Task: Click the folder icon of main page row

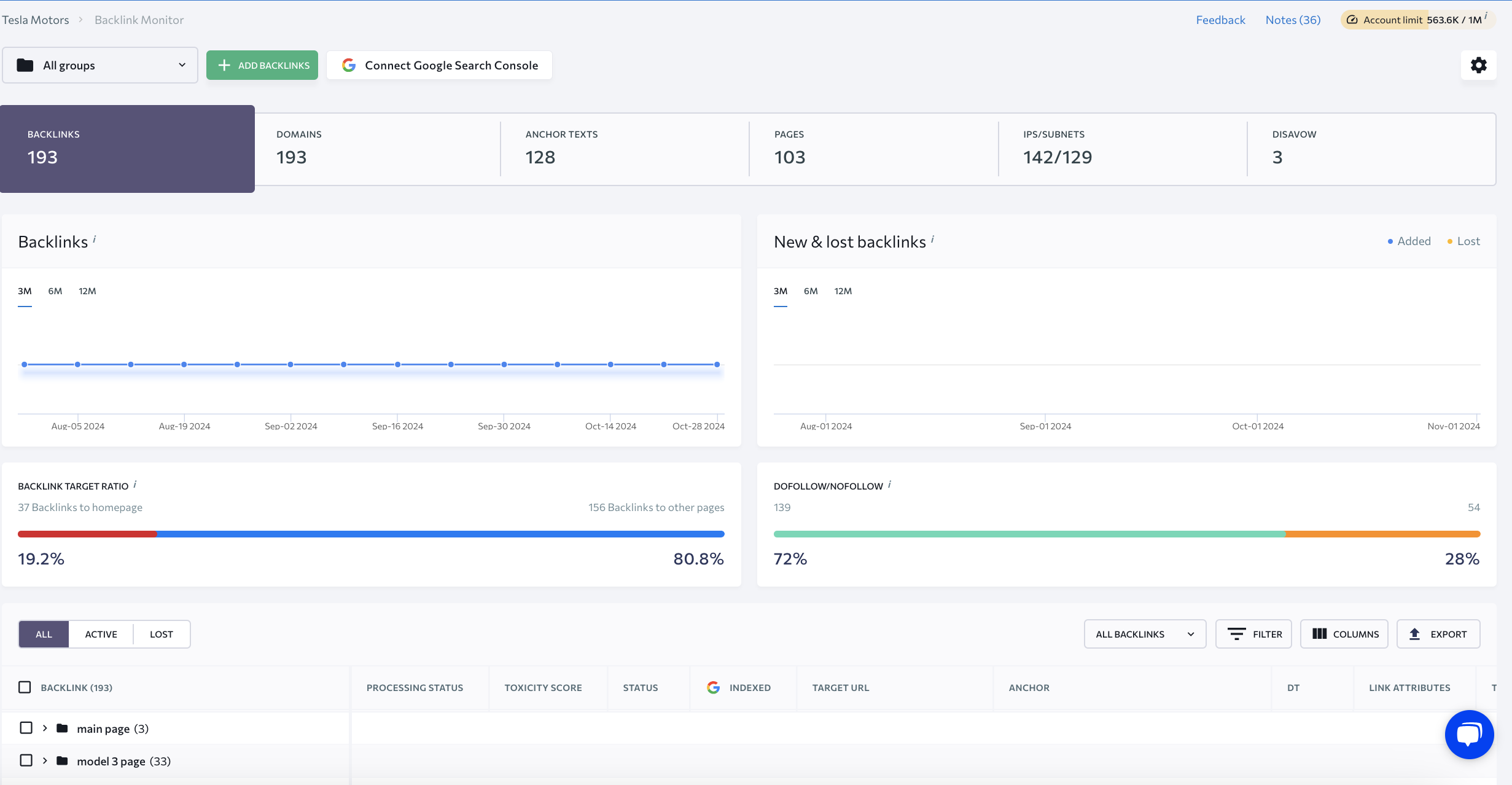Action: pos(62,728)
